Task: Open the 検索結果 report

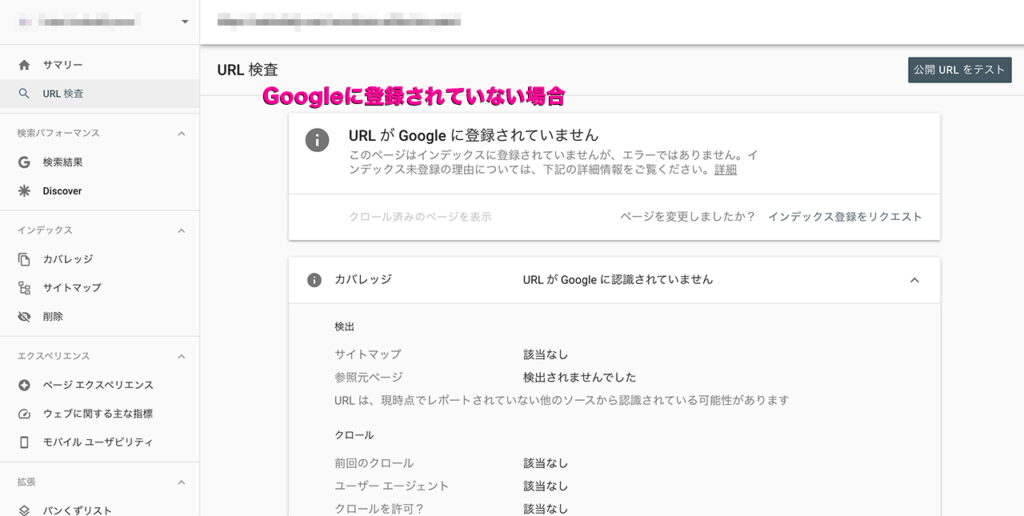Action: 100,162
